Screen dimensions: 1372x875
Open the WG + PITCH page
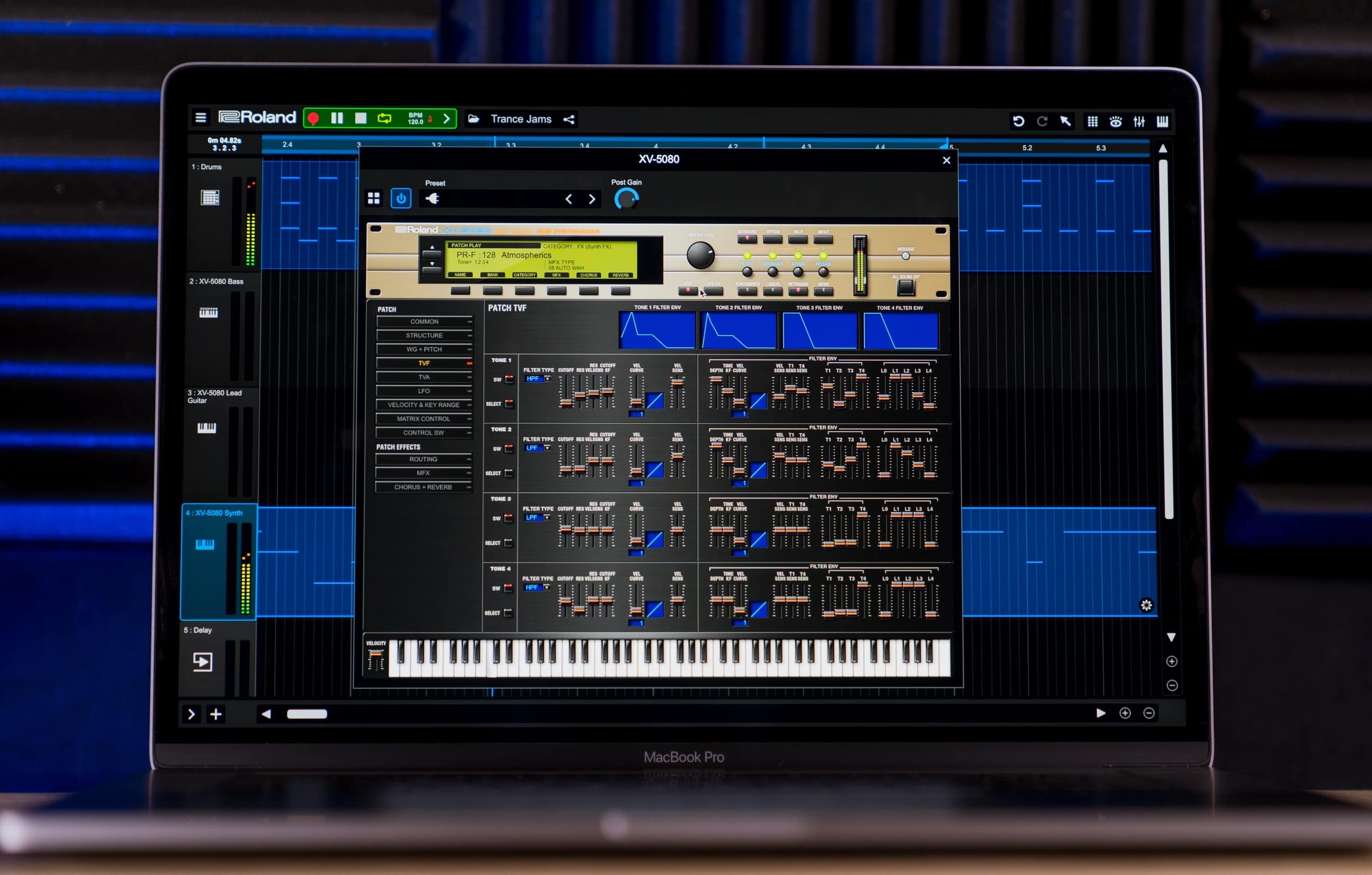click(424, 349)
